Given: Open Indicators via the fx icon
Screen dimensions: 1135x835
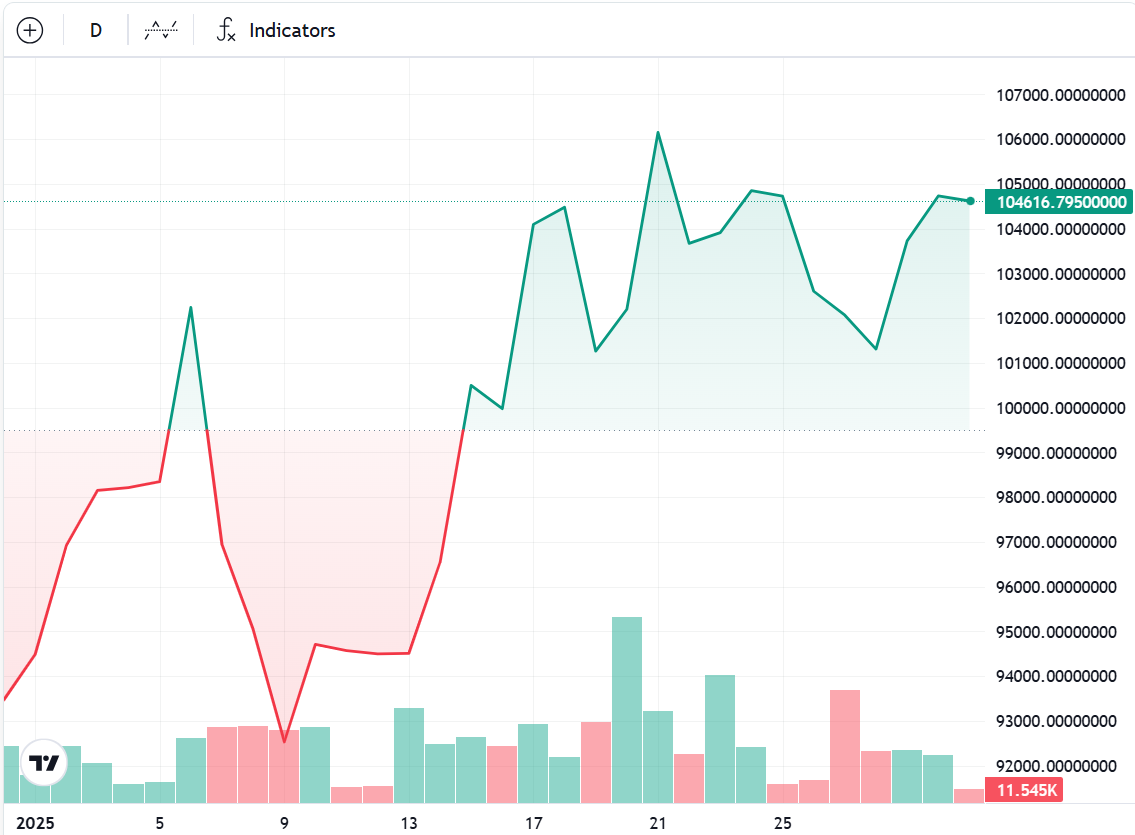Looking at the screenshot, I should [225, 30].
